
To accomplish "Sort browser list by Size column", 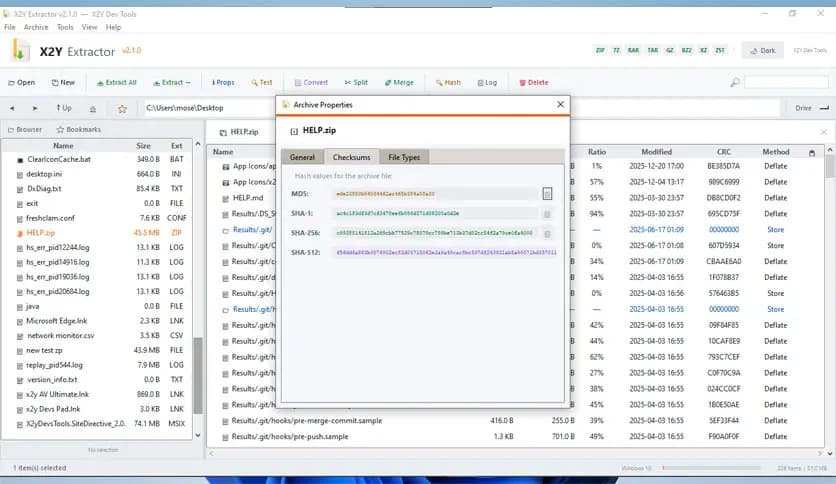I will point(143,146).
